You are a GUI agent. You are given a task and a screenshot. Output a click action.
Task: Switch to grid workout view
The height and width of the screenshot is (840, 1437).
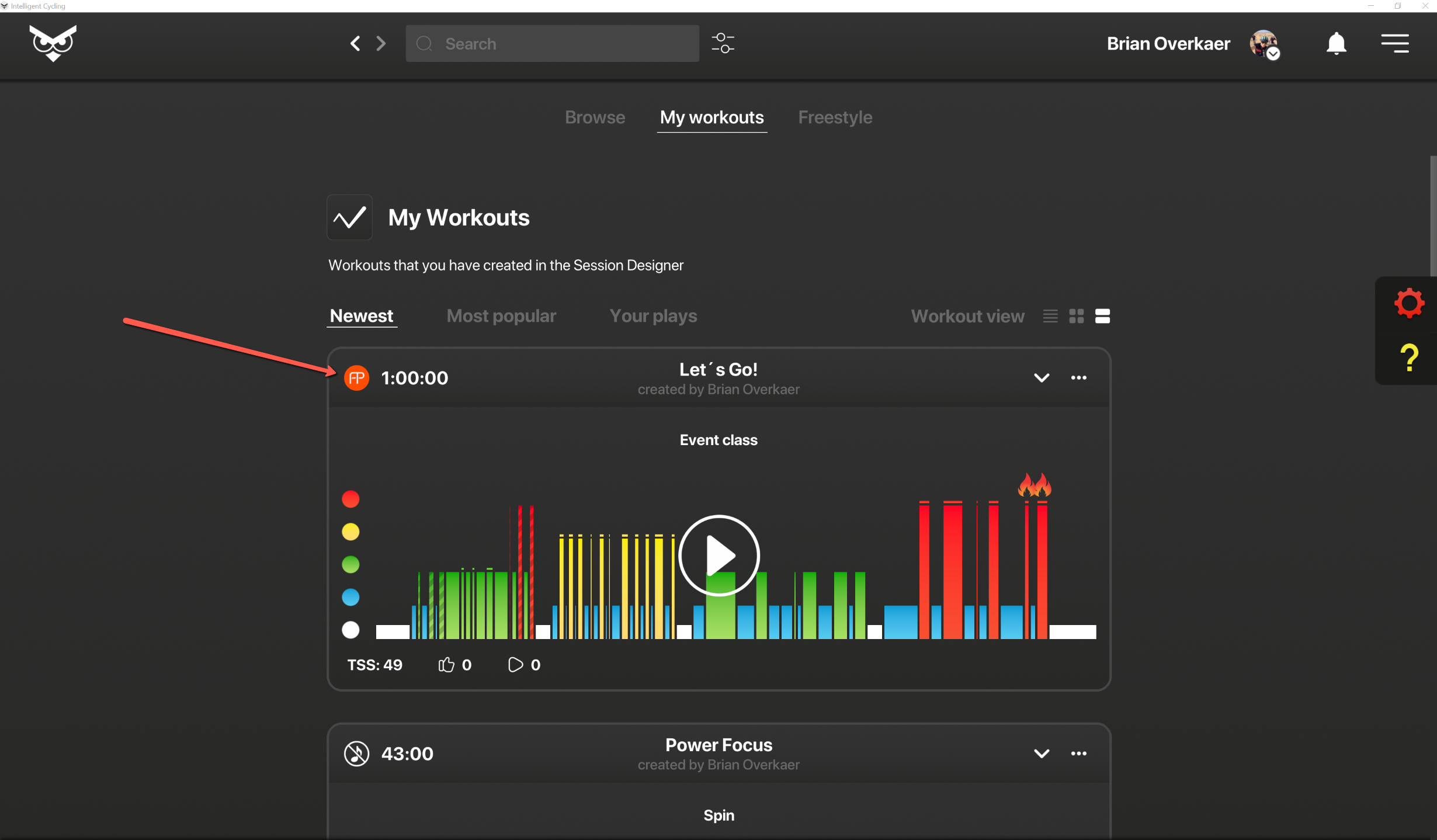[1076, 316]
